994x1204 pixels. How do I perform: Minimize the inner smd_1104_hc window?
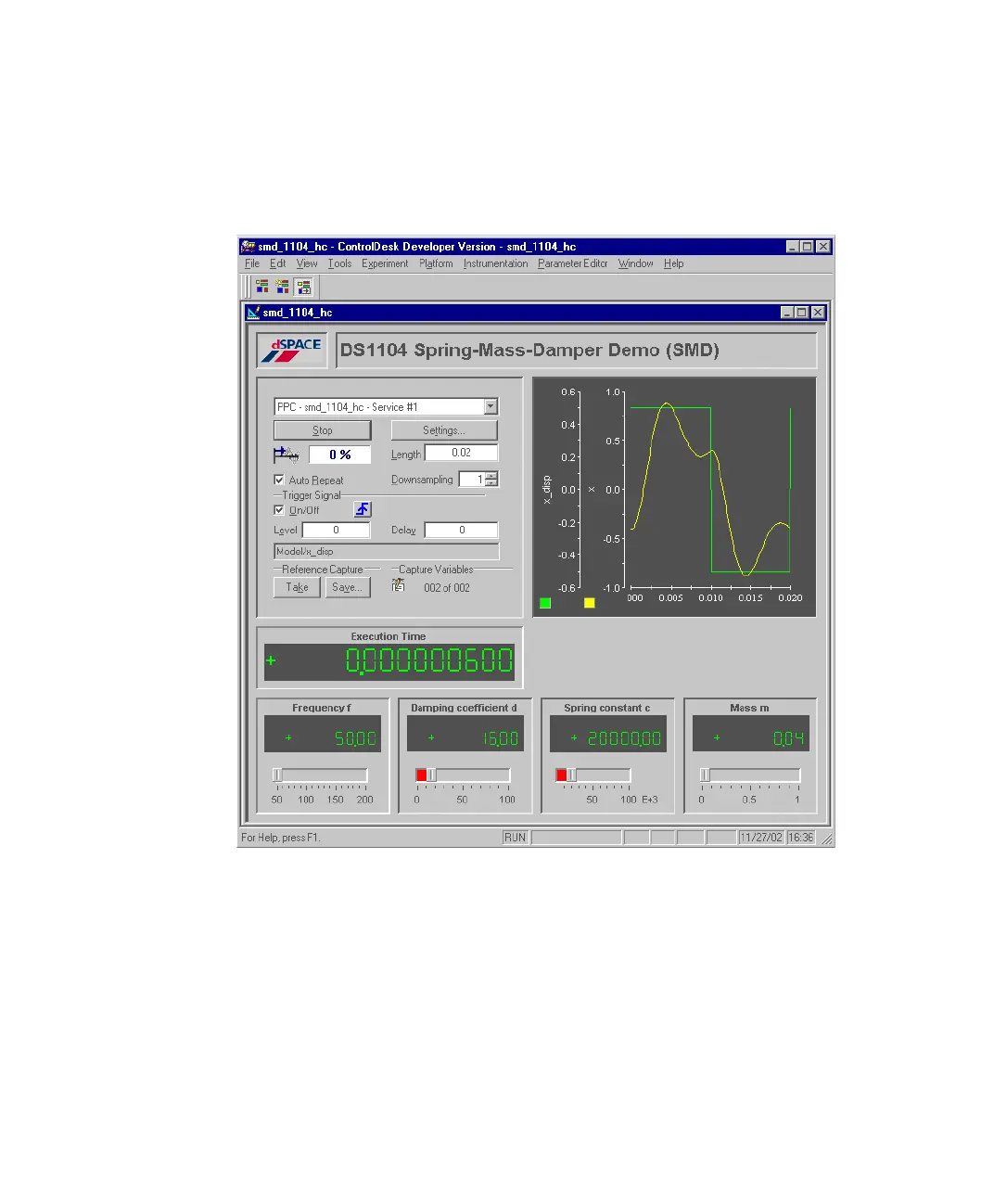click(787, 313)
